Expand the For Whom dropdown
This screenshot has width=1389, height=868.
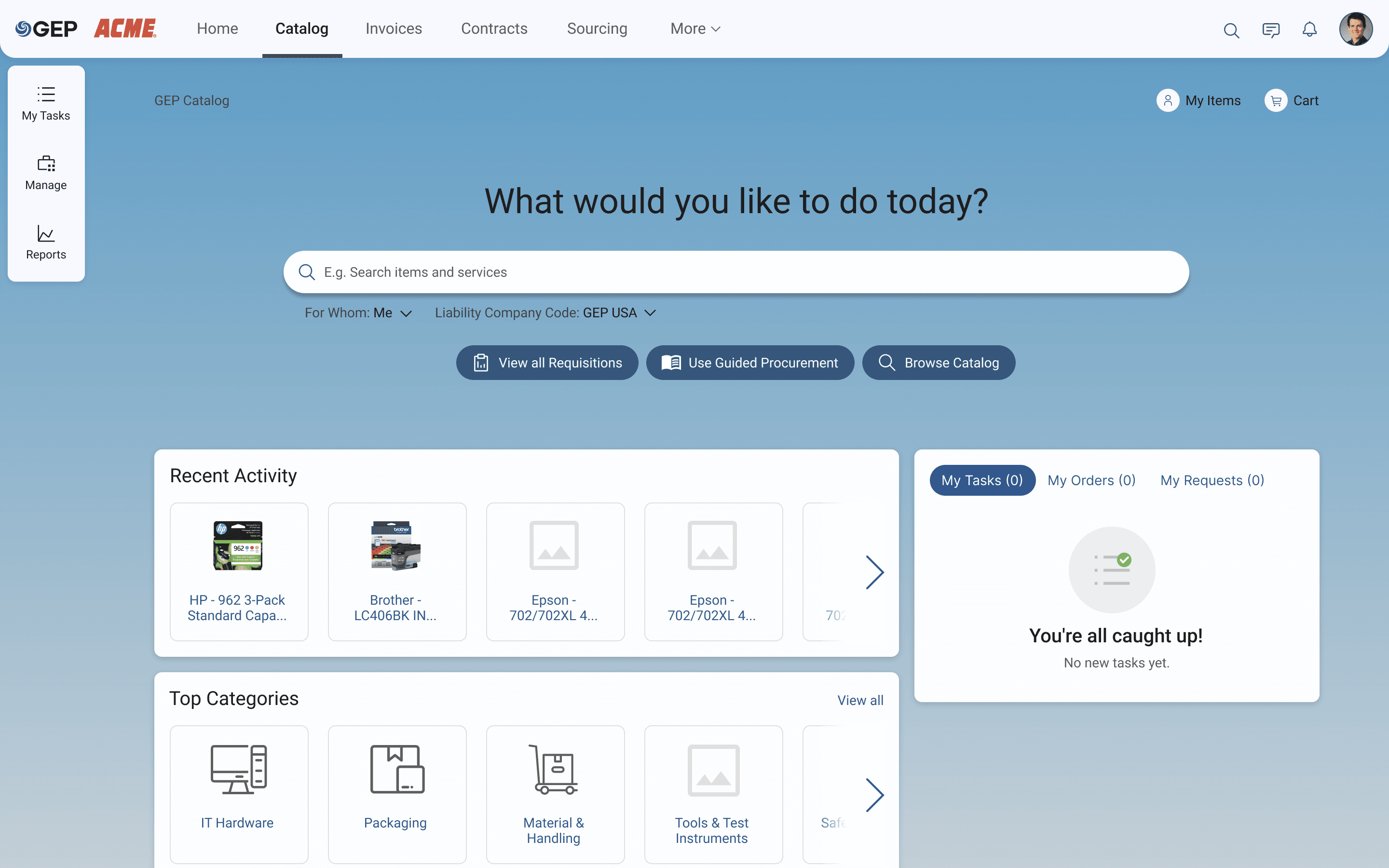coord(358,313)
